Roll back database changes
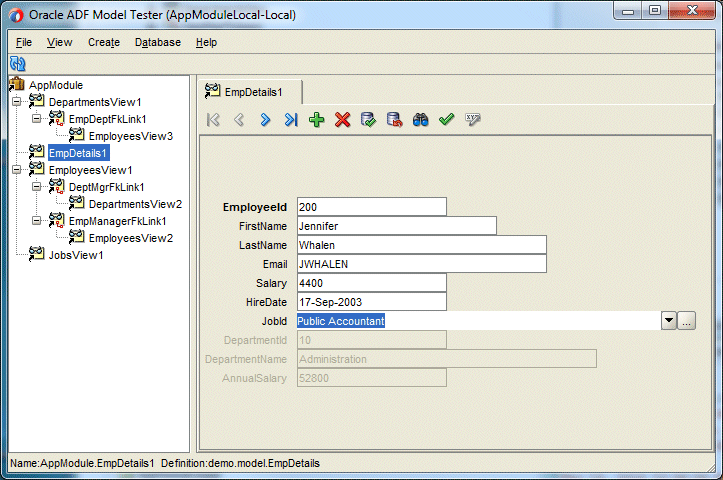723x480 pixels. (394, 120)
